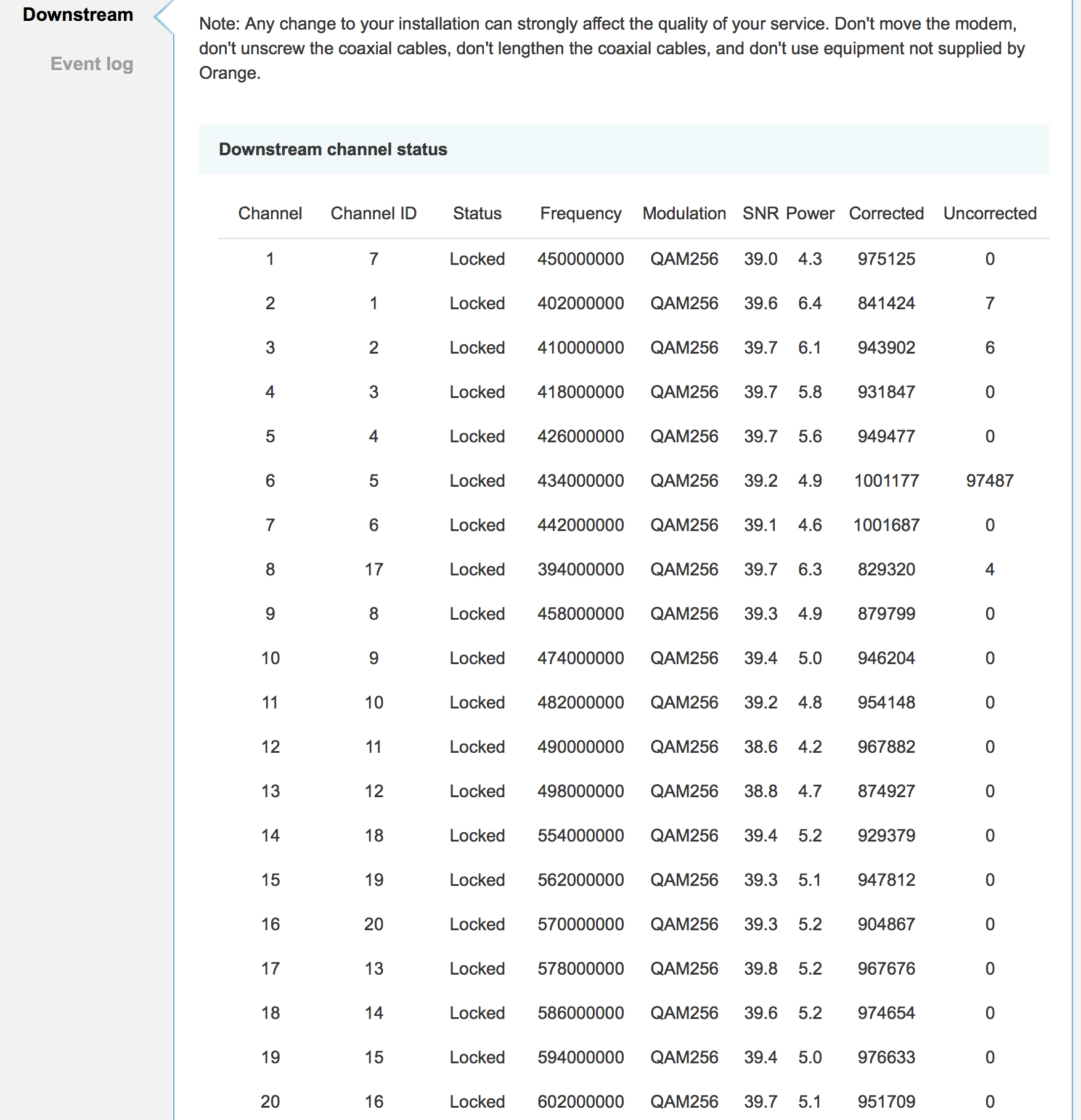
Task: Click the Frequency column header
Action: 581,214
